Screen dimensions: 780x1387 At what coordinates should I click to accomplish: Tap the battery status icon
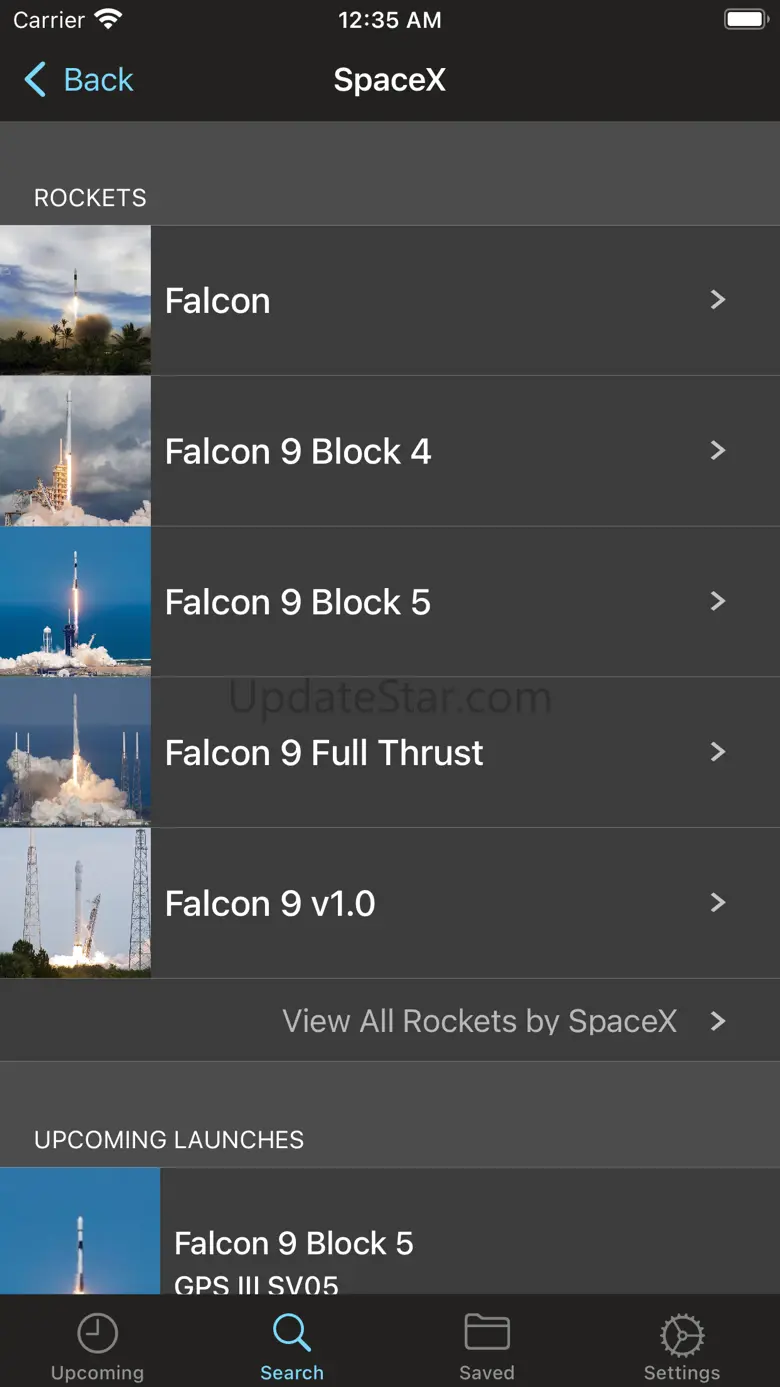(745, 19)
